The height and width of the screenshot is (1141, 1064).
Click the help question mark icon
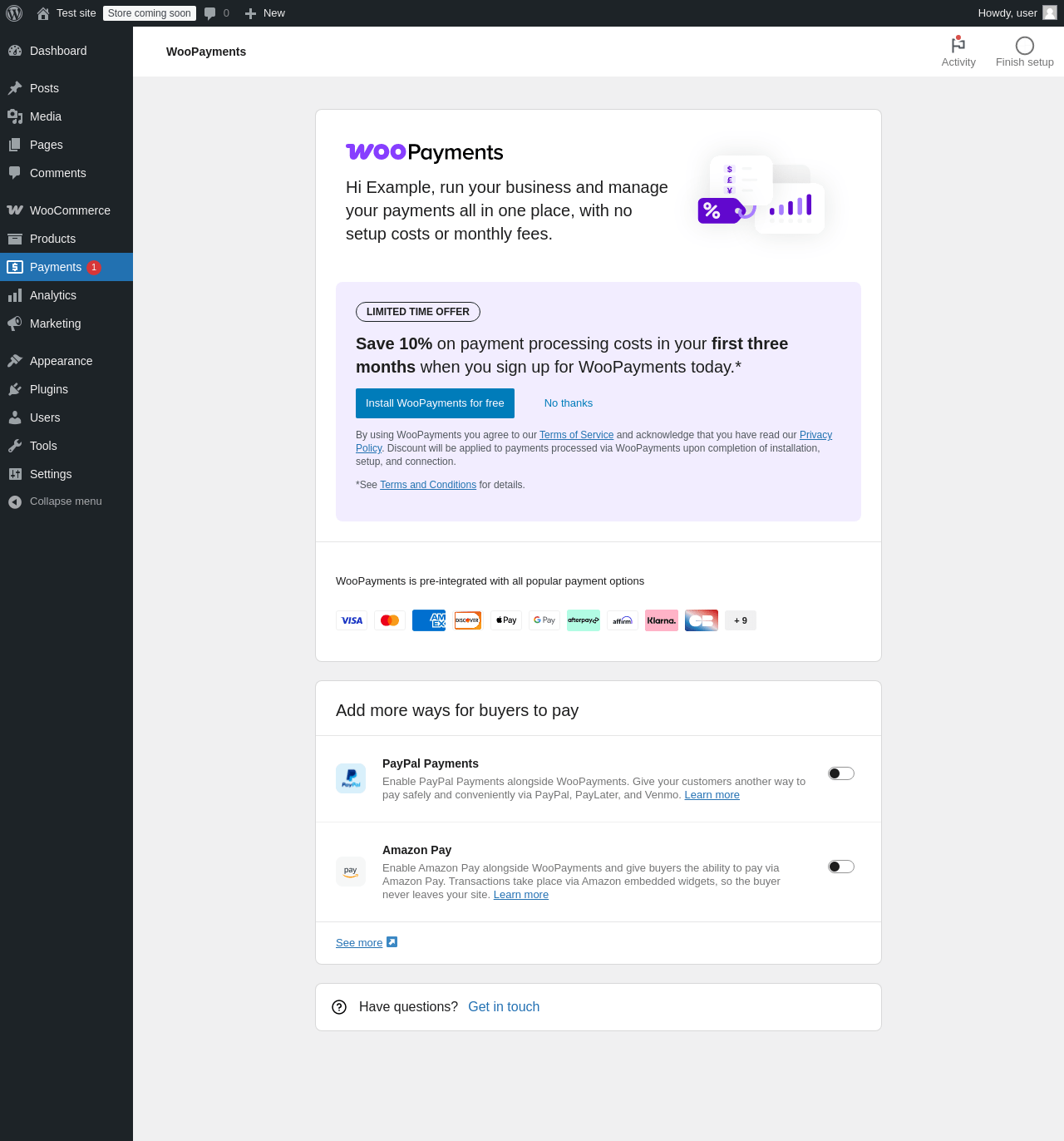[339, 1007]
